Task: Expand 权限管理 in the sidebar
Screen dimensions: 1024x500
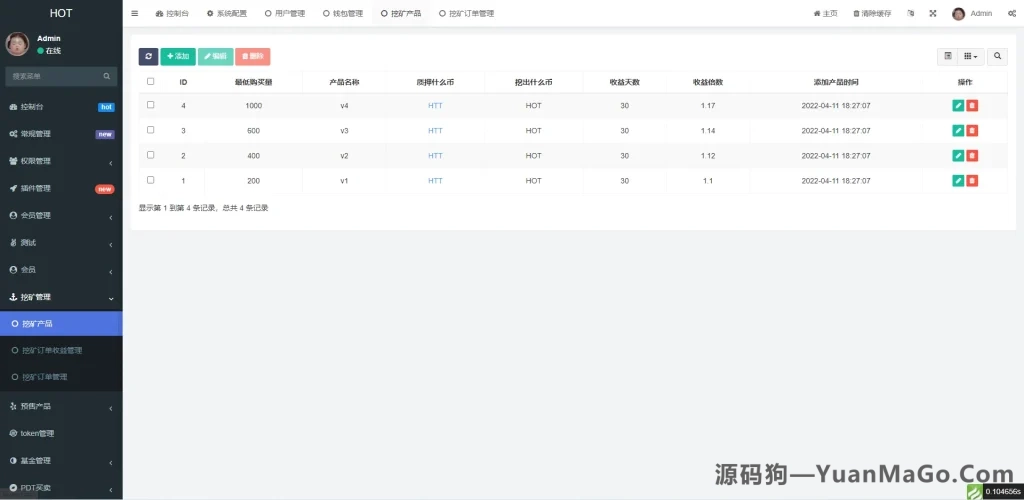Action: (61, 161)
